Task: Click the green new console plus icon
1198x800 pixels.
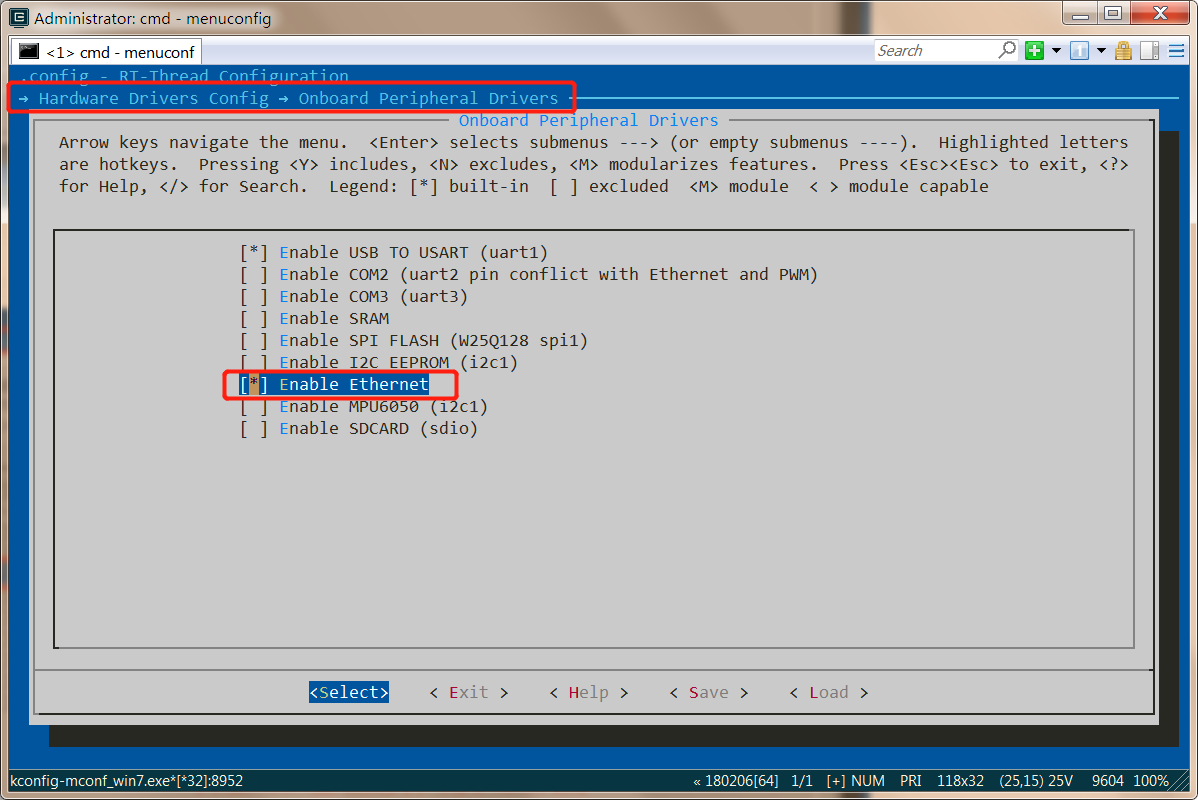Action: pos(1034,50)
